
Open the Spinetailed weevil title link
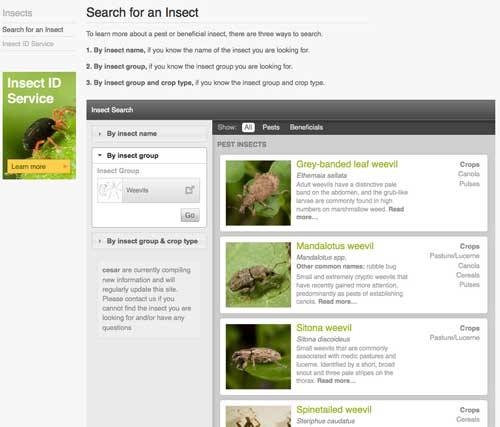tap(334, 410)
